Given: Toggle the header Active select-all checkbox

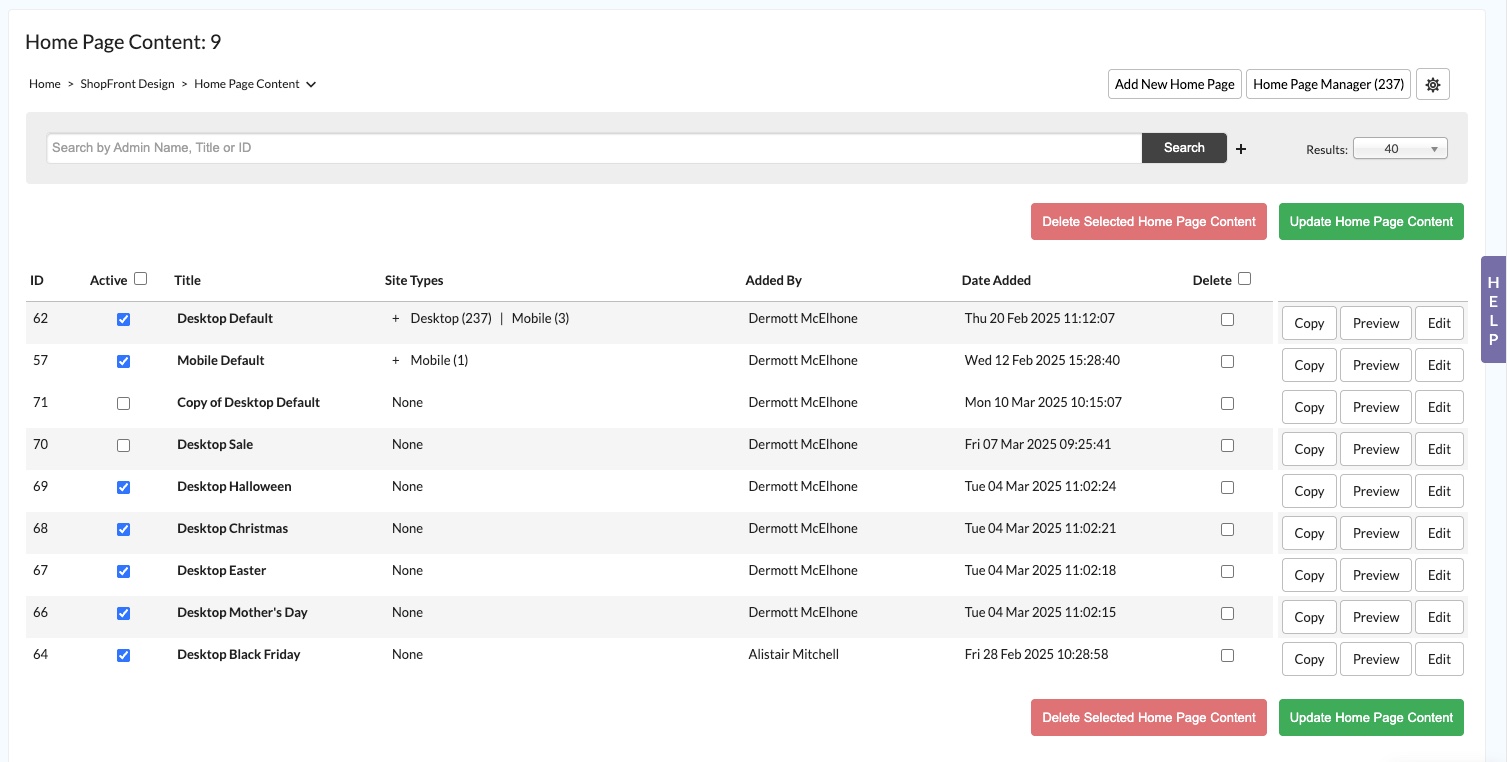Looking at the screenshot, I should pyautogui.click(x=140, y=279).
